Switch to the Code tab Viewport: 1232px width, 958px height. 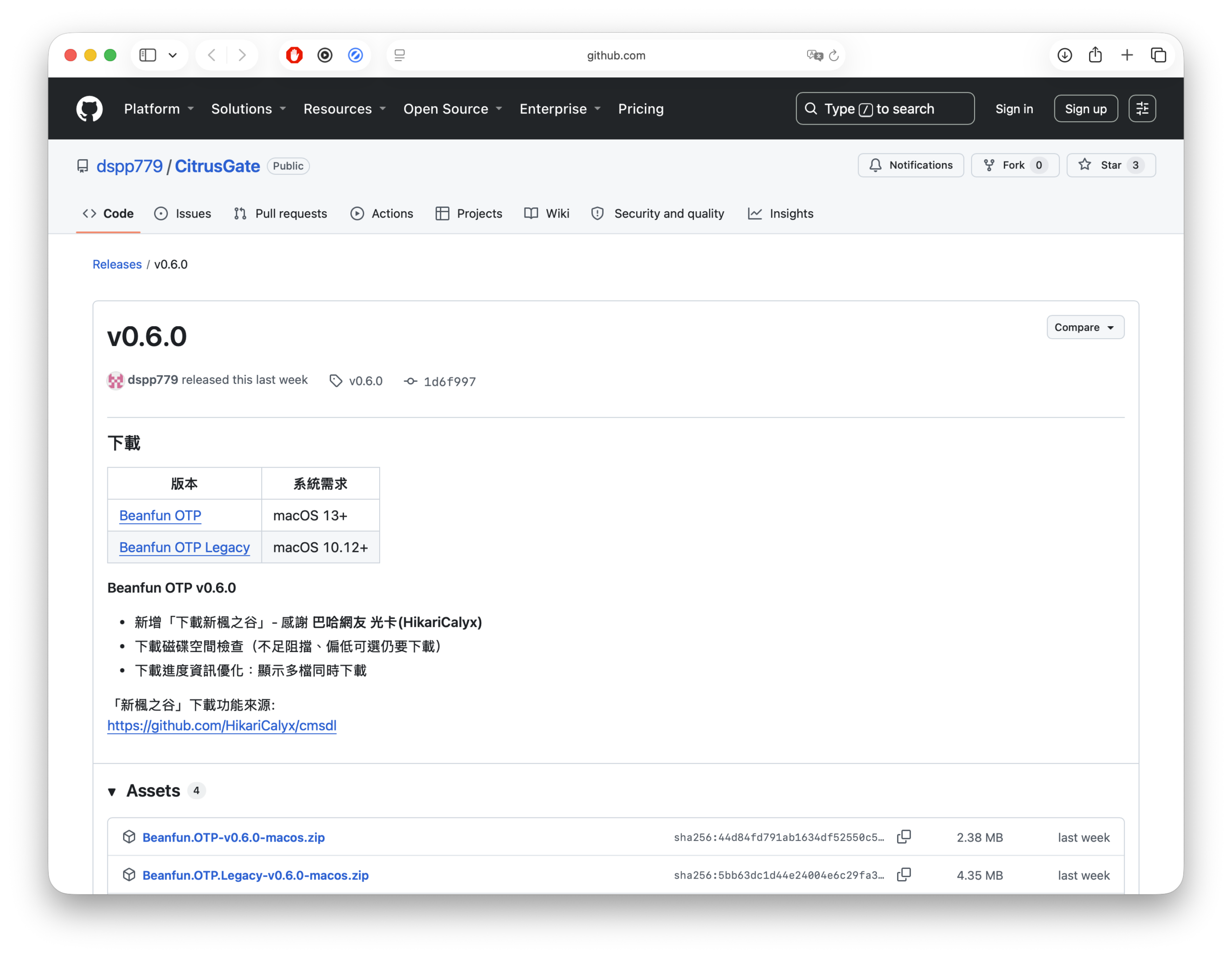click(x=108, y=213)
